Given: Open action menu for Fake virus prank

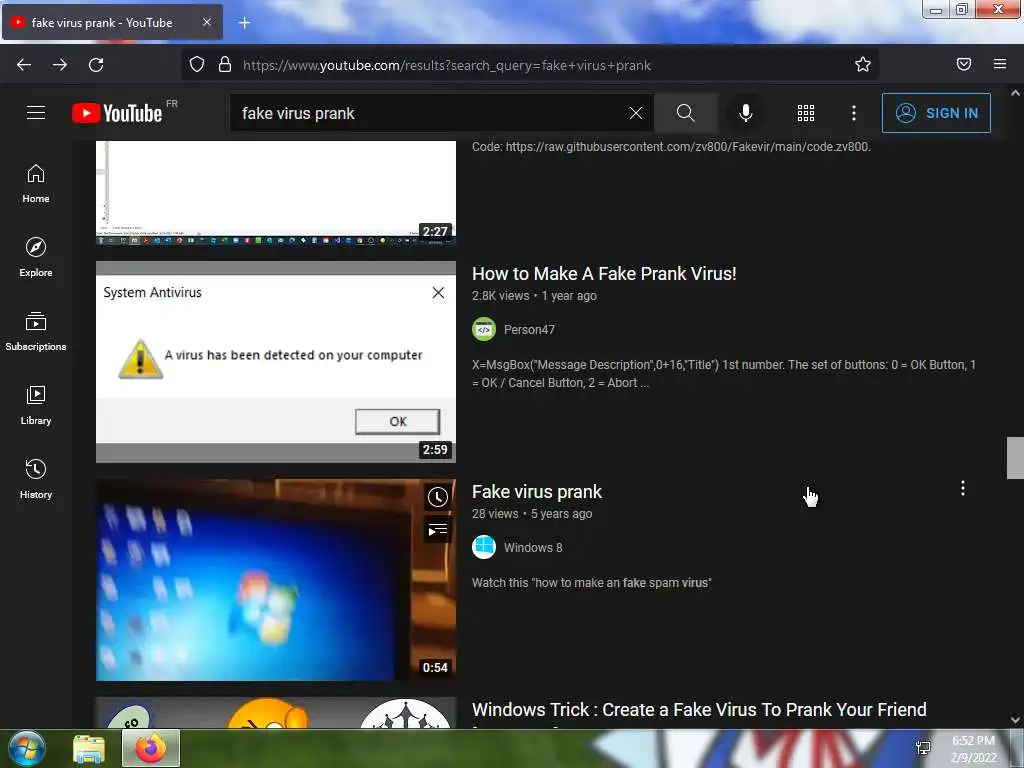Looking at the screenshot, I should coord(963,488).
